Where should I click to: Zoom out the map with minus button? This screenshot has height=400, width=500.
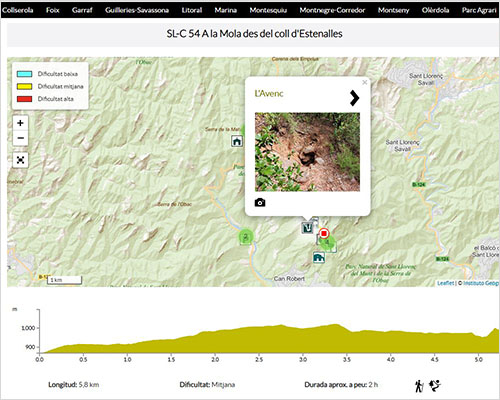pyautogui.click(x=20, y=138)
